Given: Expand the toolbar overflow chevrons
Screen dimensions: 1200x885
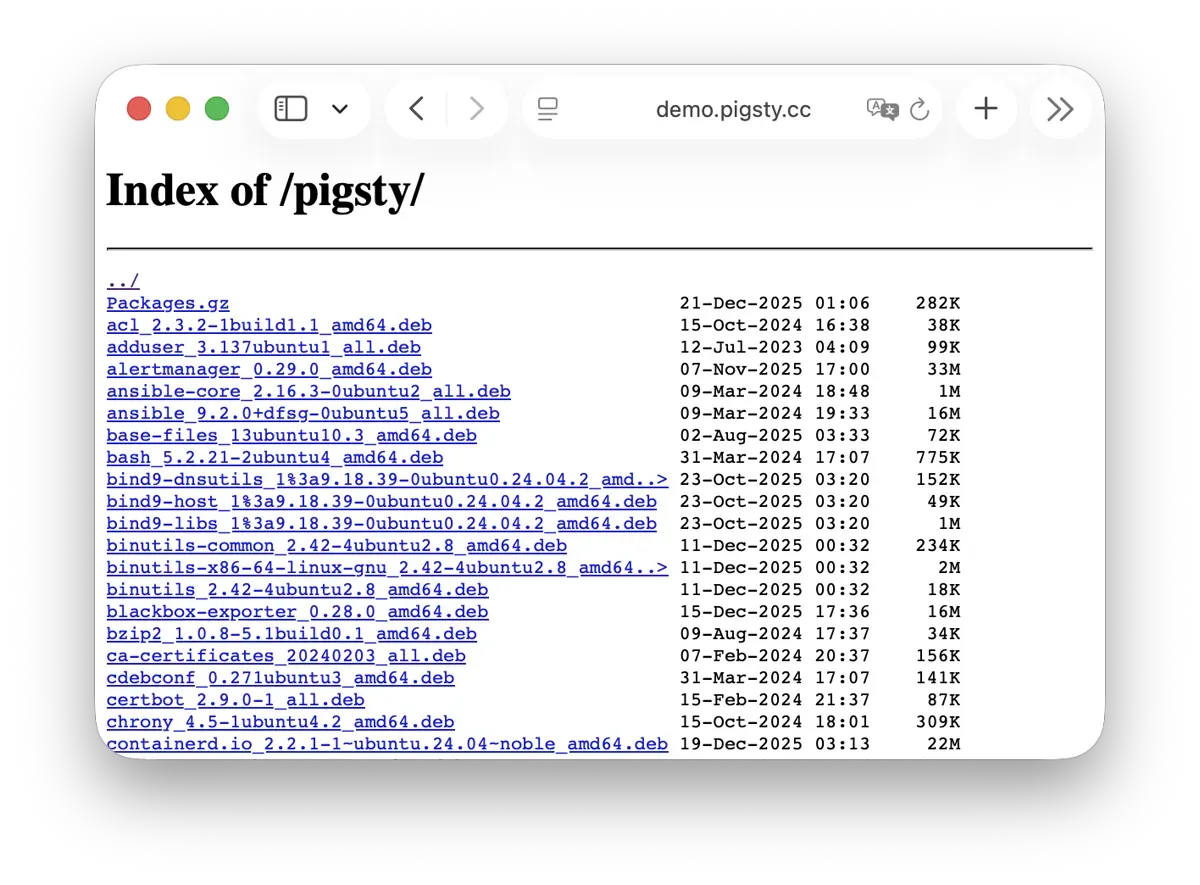Looking at the screenshot, I should 1060,109.
